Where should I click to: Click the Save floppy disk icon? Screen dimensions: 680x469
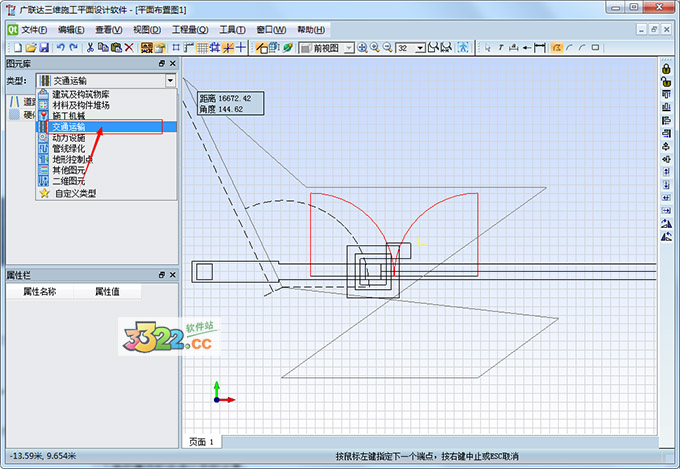(44, 47)
